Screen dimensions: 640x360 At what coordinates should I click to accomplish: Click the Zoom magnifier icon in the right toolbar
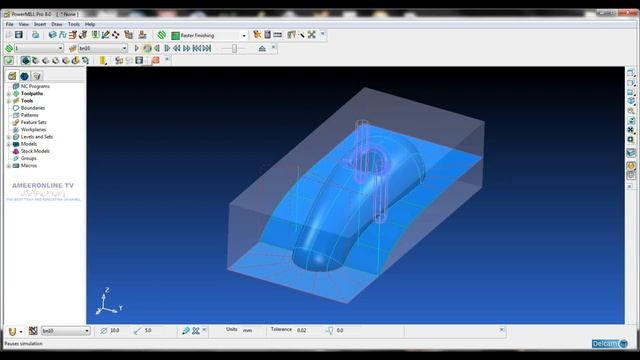tap(631, 111)
